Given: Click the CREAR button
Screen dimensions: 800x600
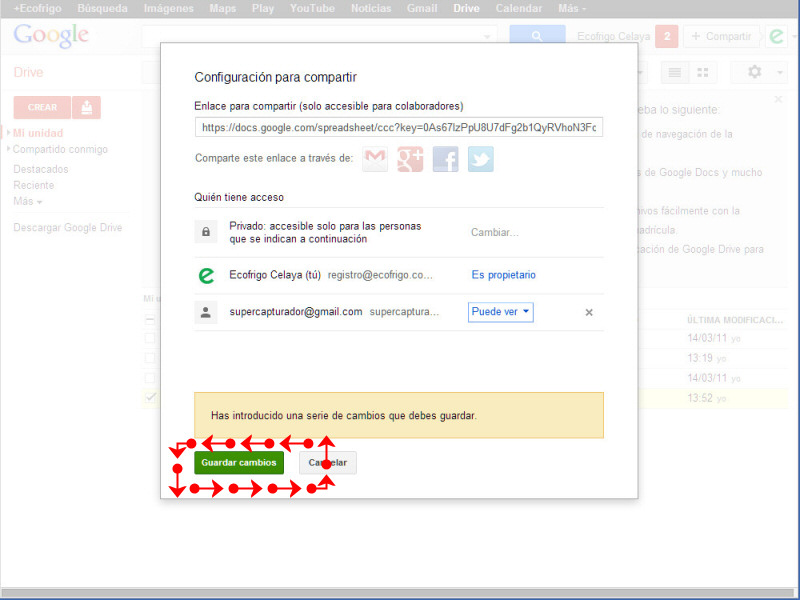Looking at the screenshot, I should click(42, 108).
